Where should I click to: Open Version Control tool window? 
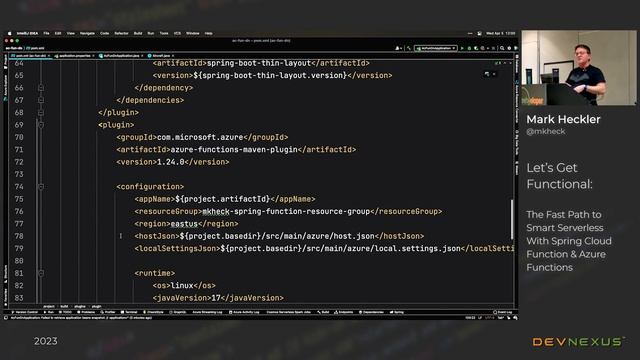(25, 312)
